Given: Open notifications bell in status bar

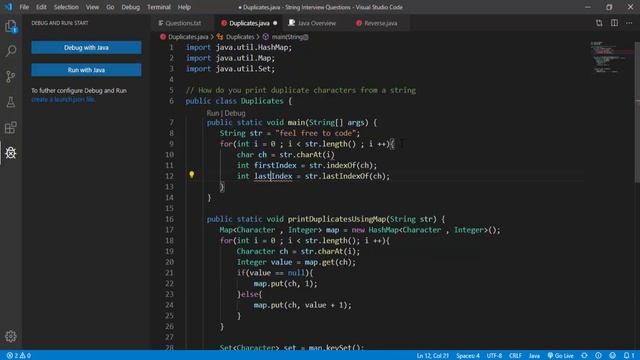Looking at the screenshot, I should coord(629,356).
